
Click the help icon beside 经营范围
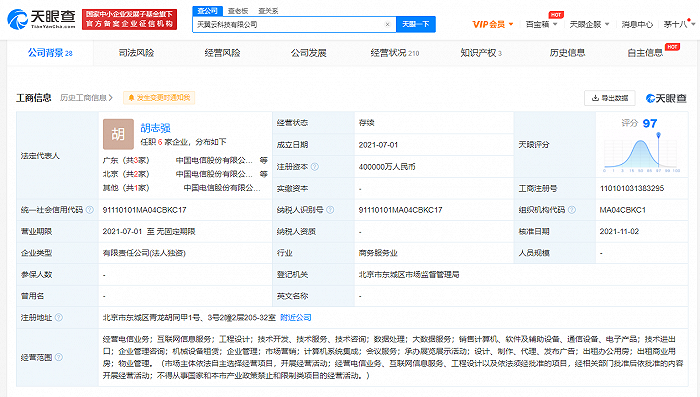click(x=58, y=357)
